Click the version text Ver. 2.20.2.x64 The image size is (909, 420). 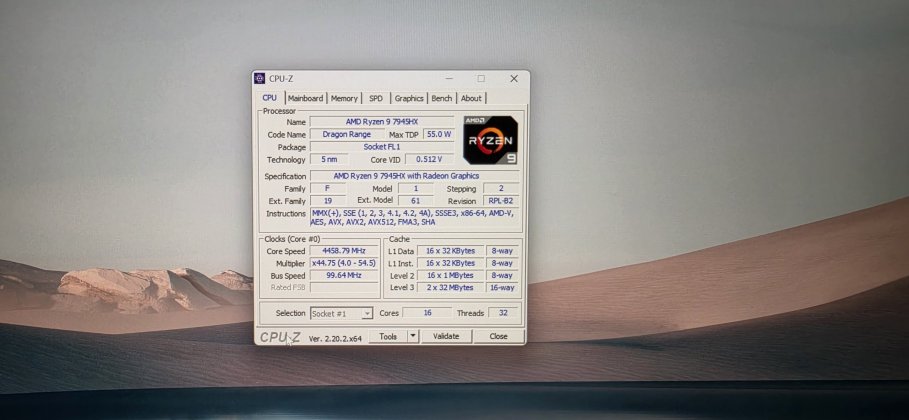[335, 338]
